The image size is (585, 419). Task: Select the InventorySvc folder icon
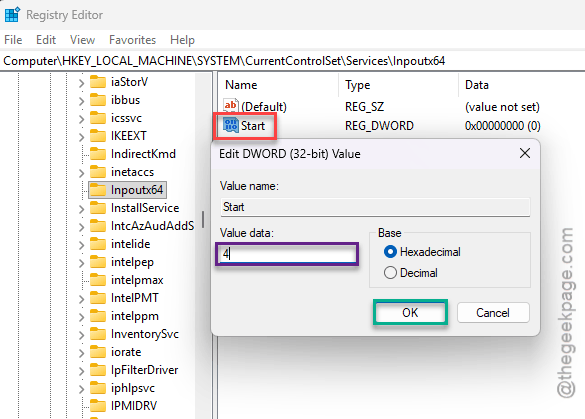tap(98, 334)
